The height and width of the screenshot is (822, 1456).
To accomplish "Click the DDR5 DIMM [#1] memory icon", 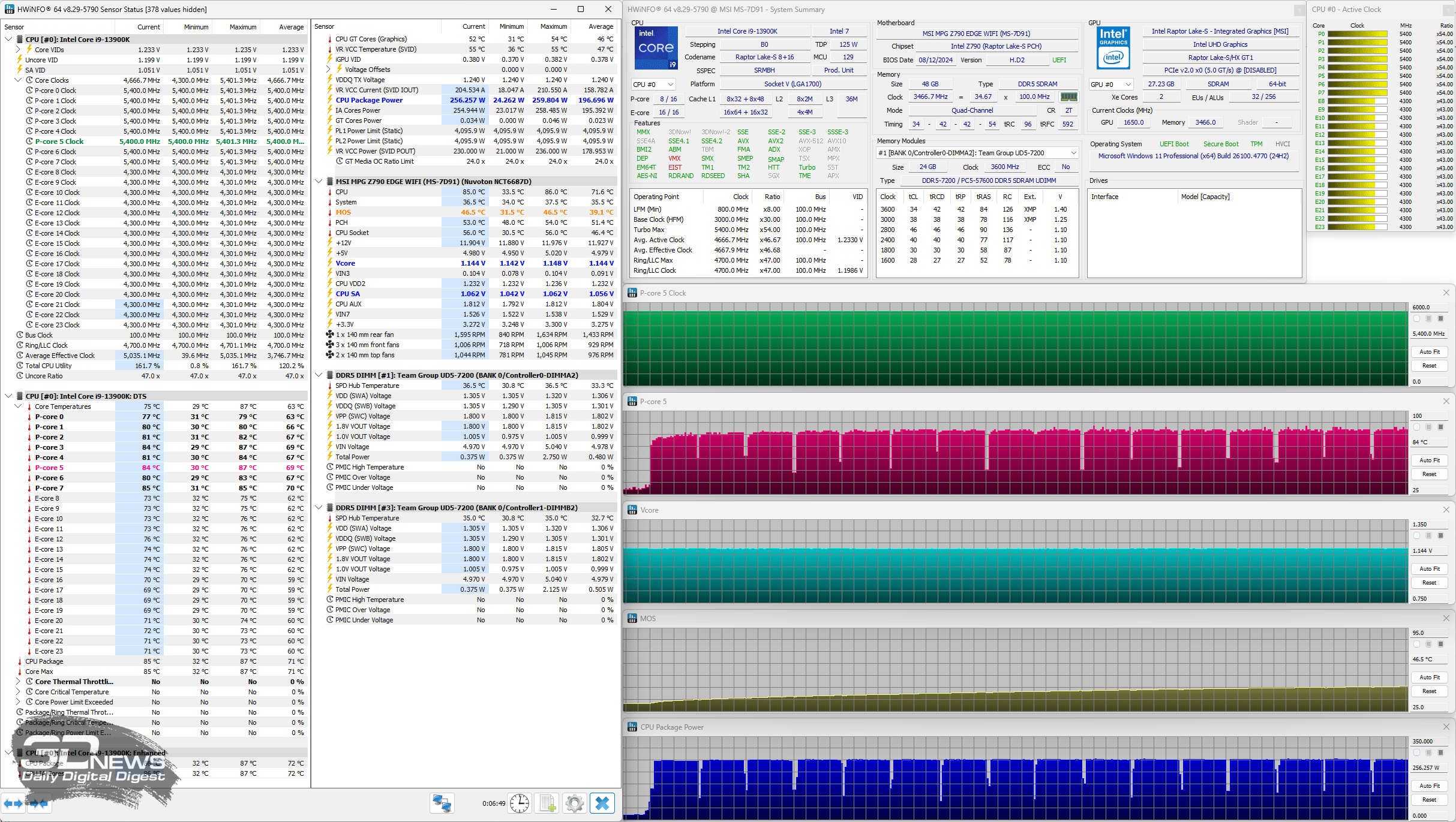I will [329, 375].
